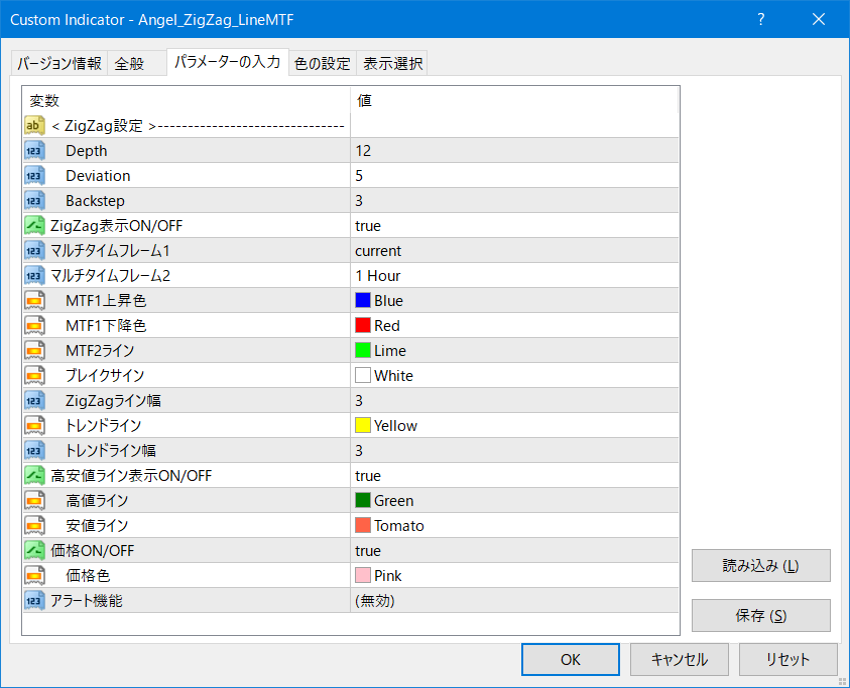Screen dimensions: 850x688
Task: Click the integer icon beside ZigZagライン幅
Action: (34, 401)
